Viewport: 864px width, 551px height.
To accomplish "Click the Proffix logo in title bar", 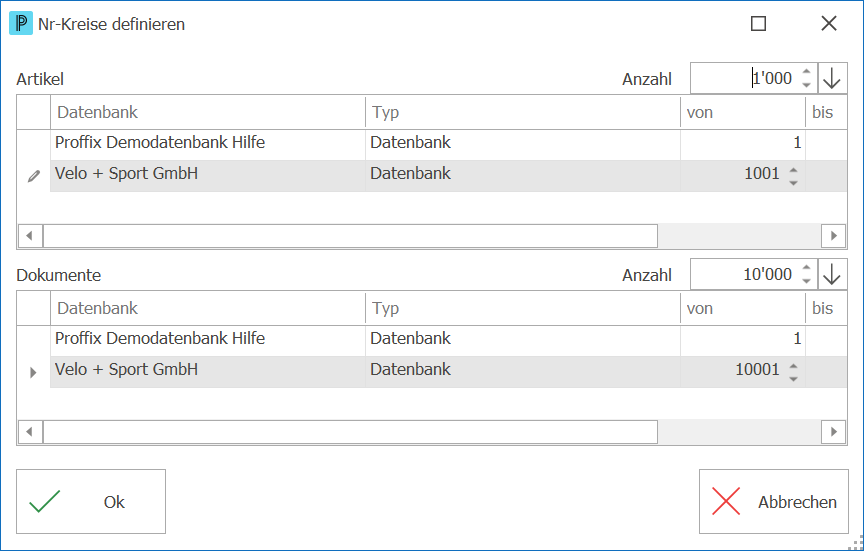I will pyautogui.click(x=21, y=24).
